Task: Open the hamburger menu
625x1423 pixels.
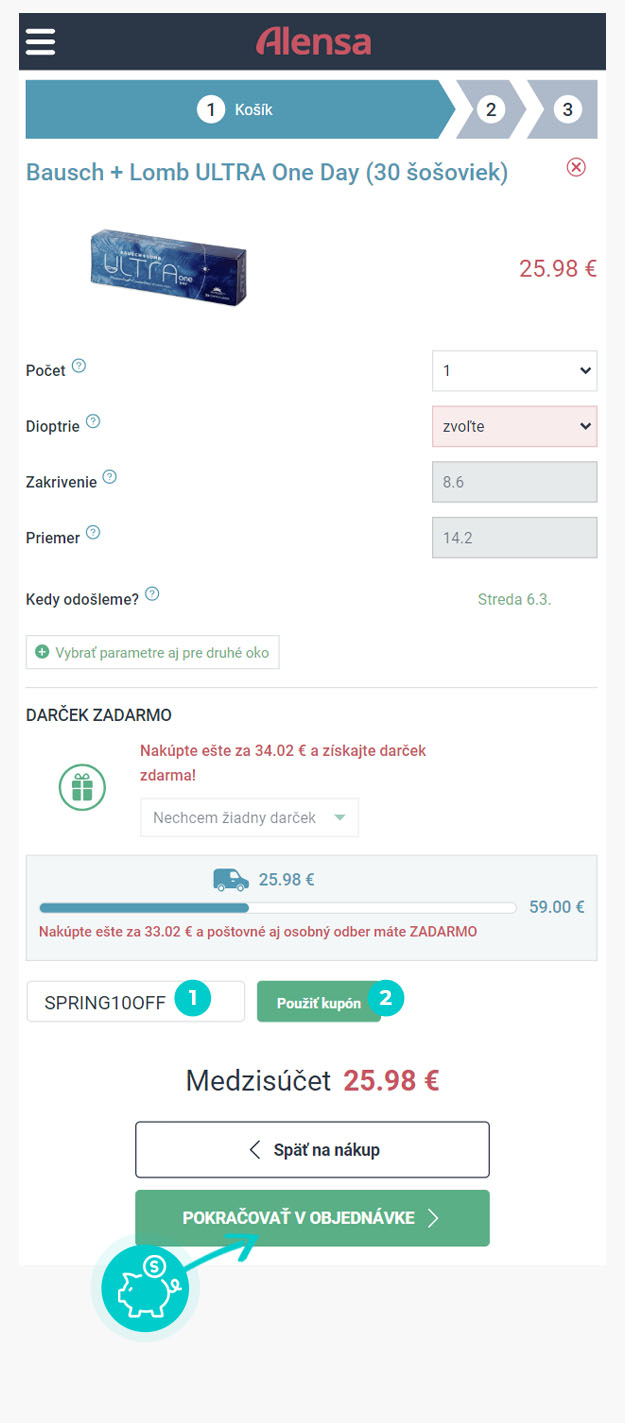Action: point(40,41)
